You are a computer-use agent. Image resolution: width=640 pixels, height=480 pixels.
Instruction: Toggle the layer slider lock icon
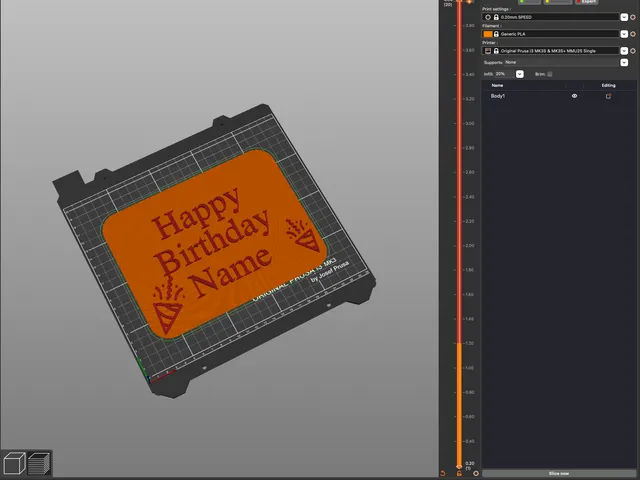[x=459, y=473]
